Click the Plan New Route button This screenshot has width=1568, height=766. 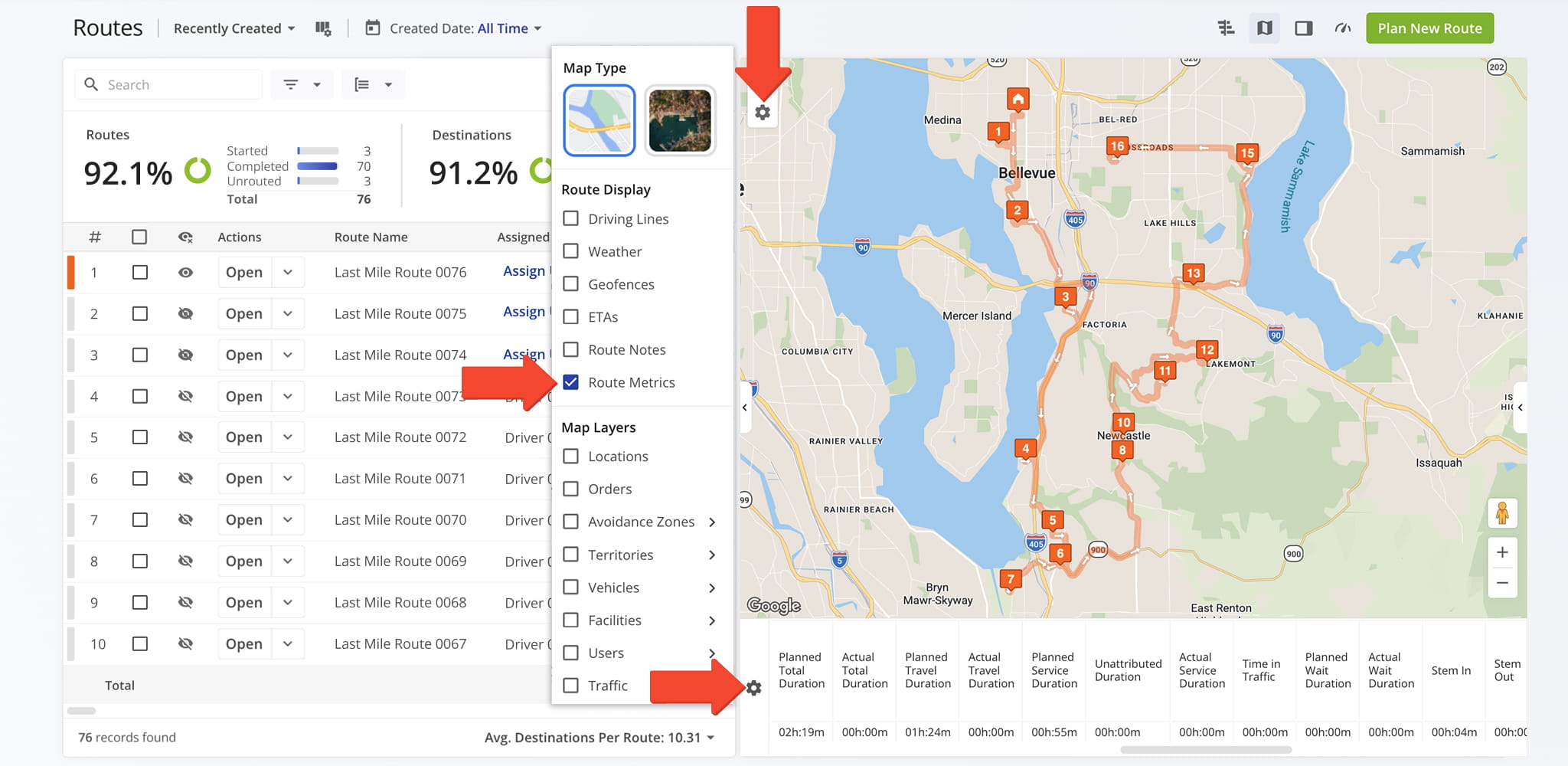(x=1429, y=28)
